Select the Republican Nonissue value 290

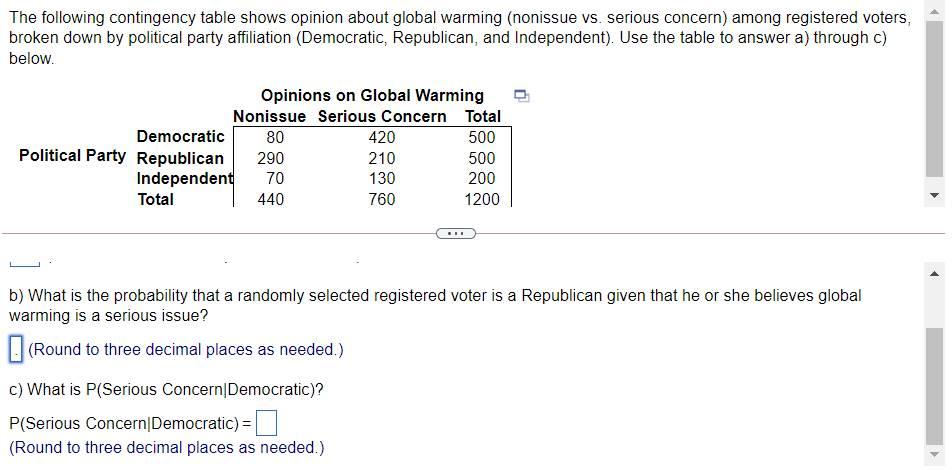[270, 158]
